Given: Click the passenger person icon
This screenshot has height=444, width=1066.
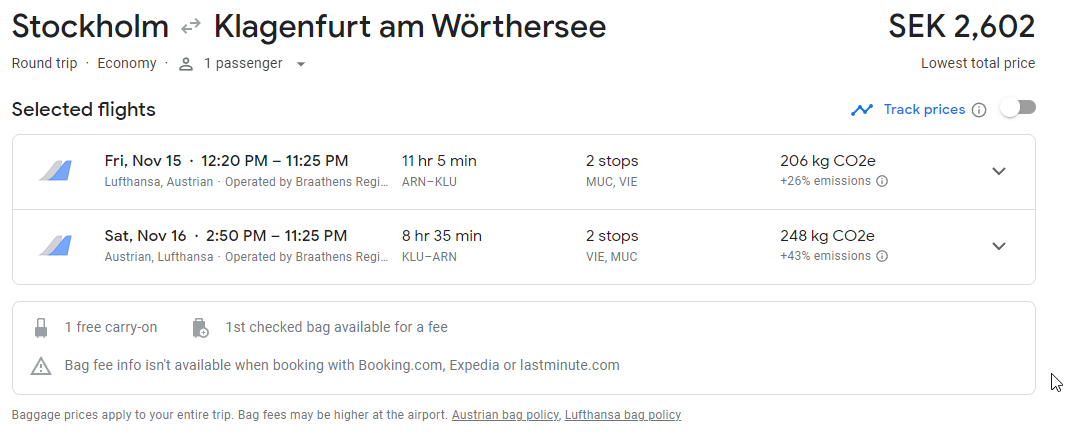Looking at the screenshot, I should pos(186,64).
